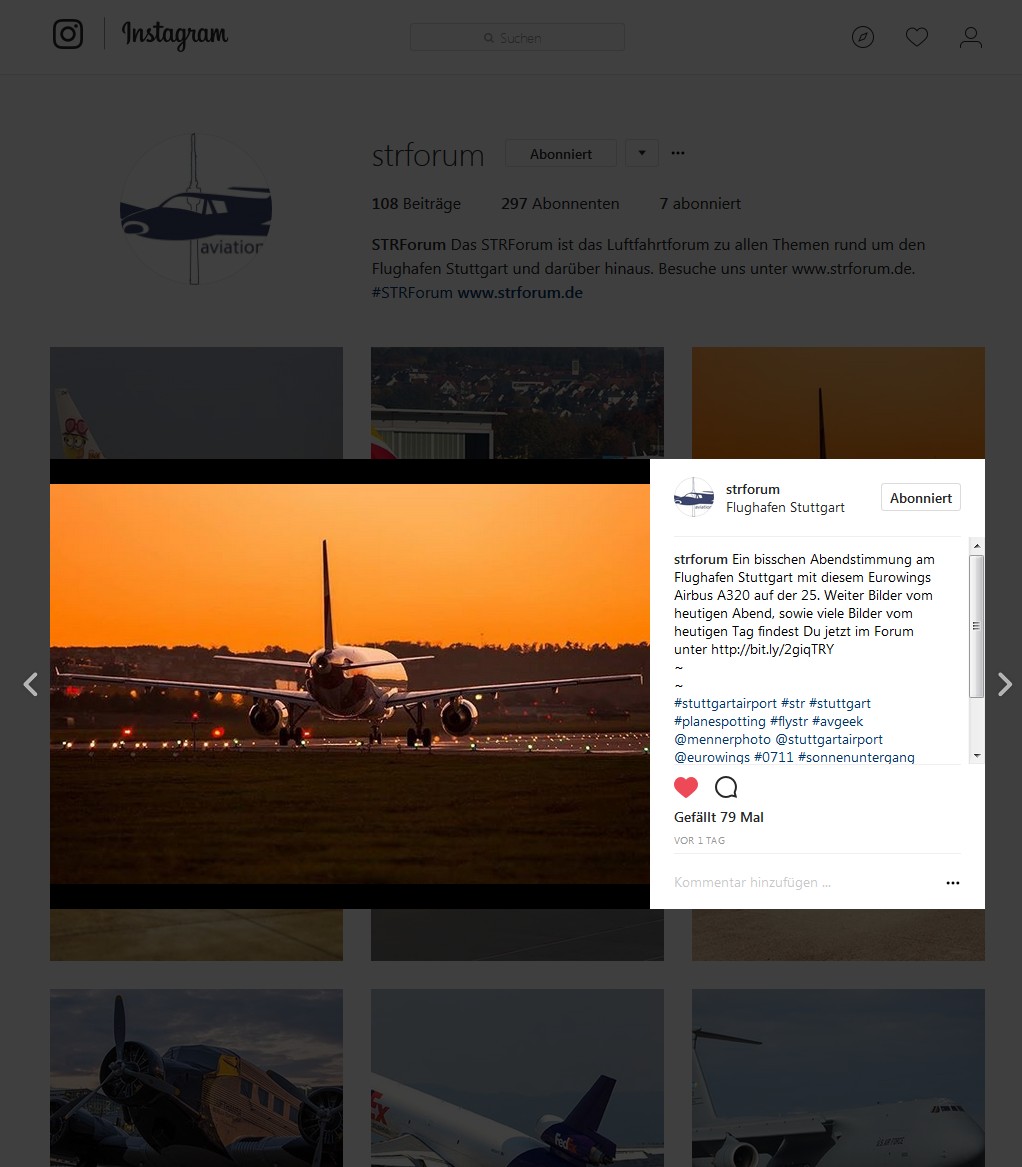Image resolution: width=1022 pixels, height=1167 pixels.
Task: Toggle Abonniert button in post panel
Action: (x=921, y=498)
